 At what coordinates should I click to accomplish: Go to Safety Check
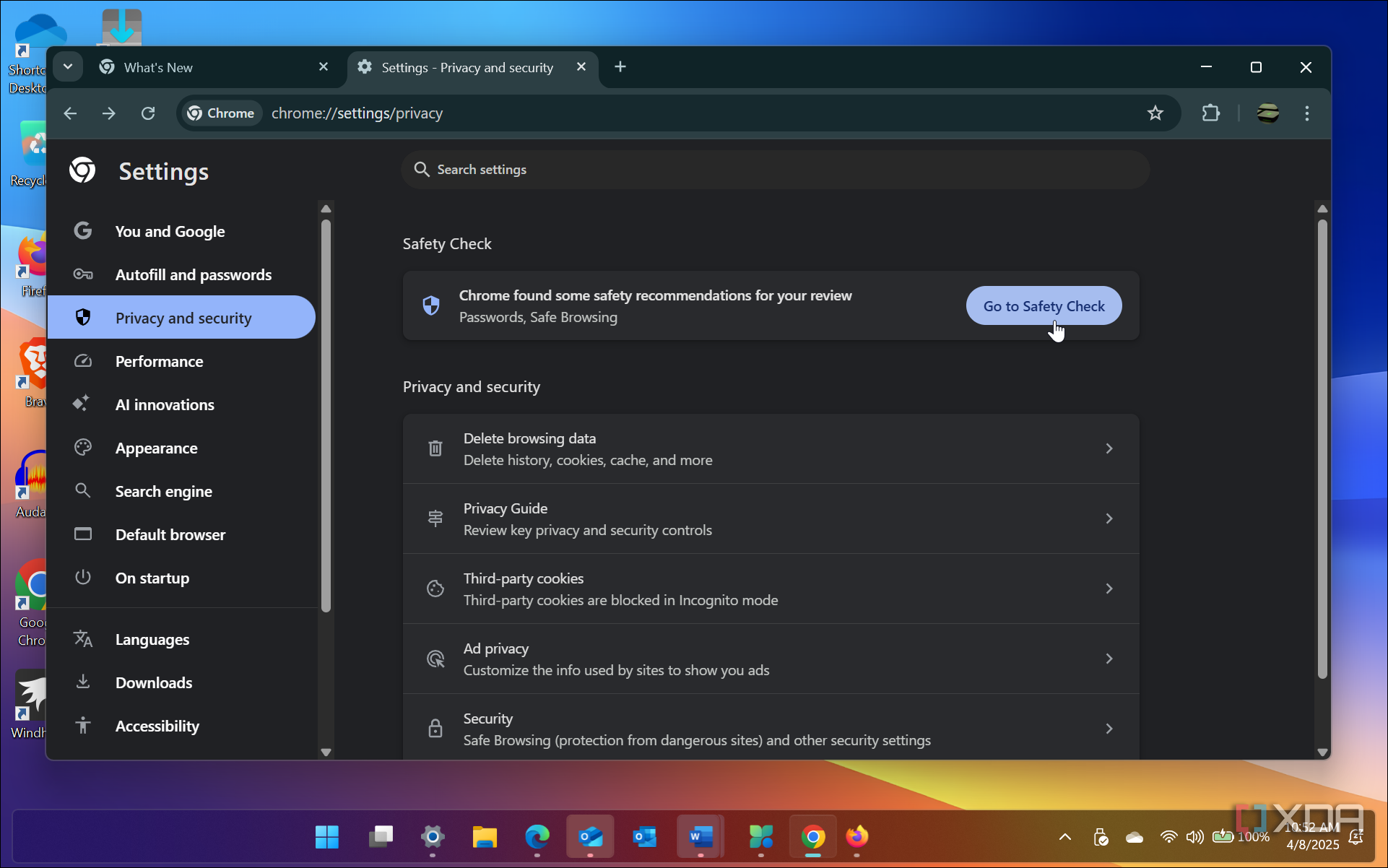point(1044,306)
